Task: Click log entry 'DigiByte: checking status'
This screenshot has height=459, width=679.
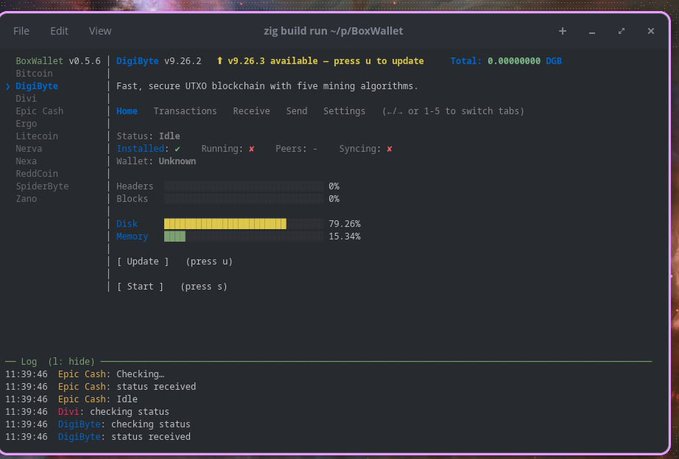Action: pyautogui.click(x=124, y=424)
